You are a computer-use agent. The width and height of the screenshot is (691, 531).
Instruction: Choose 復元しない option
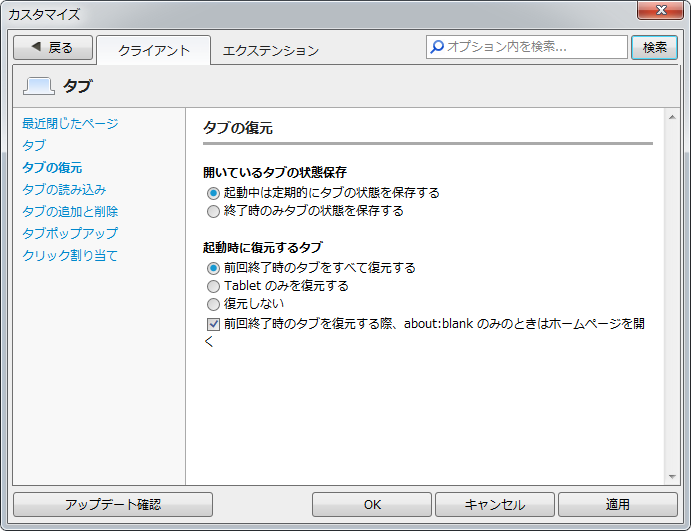tap(213, 304)
